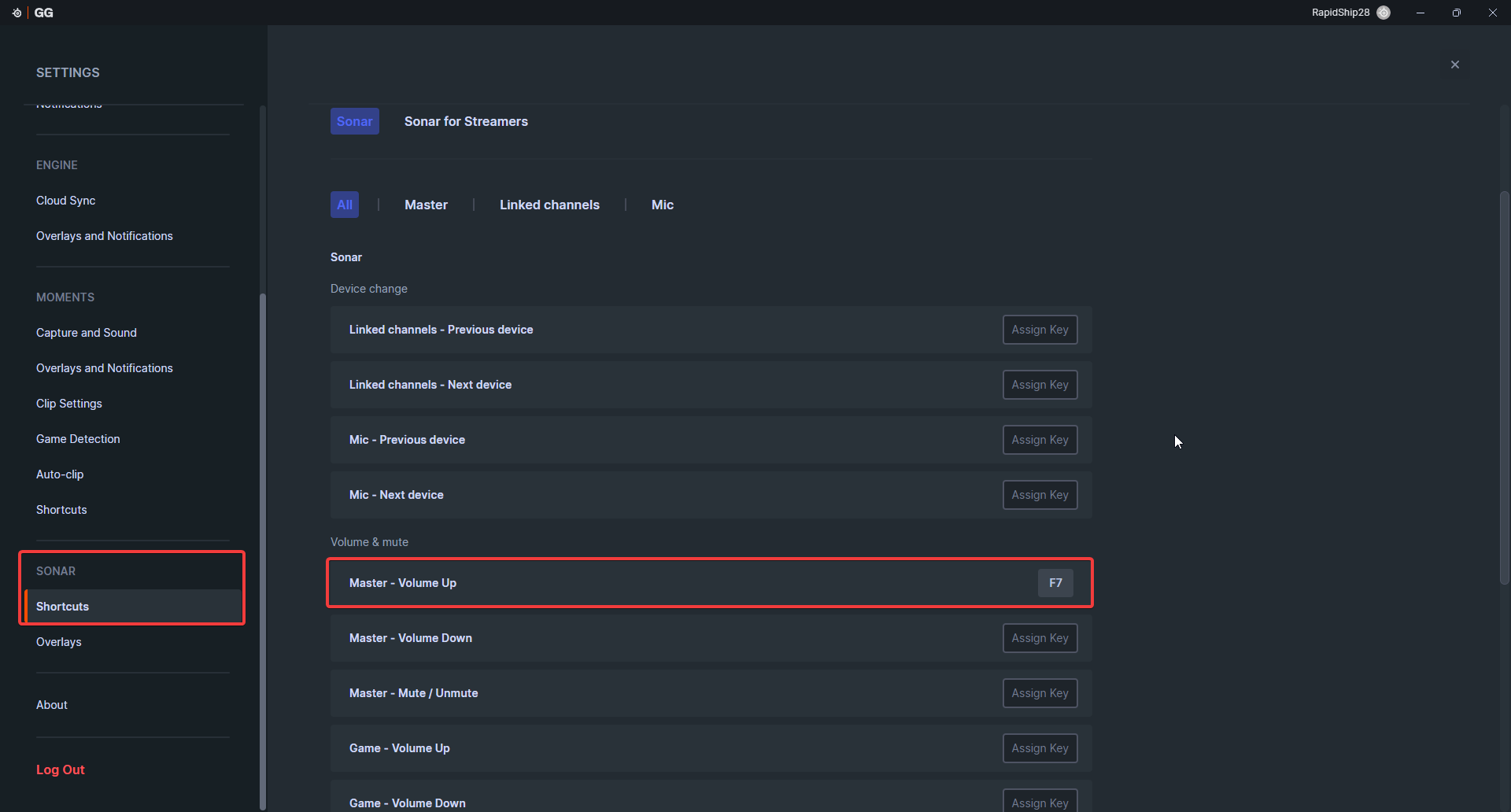
Task: Assign key for Master Mute / Unmute
Action: tap(1040, 693)
